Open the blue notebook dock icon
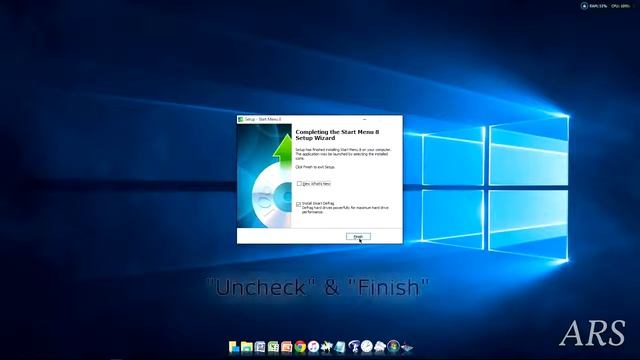Image resolution: width=640 pixels, height=360 pixels. coord(340,347)
